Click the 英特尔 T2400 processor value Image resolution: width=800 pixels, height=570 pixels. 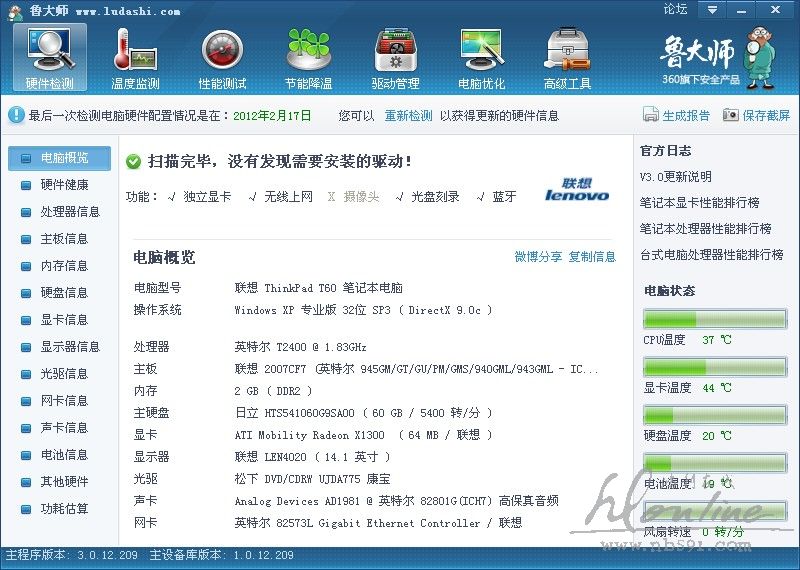point(301,347)
